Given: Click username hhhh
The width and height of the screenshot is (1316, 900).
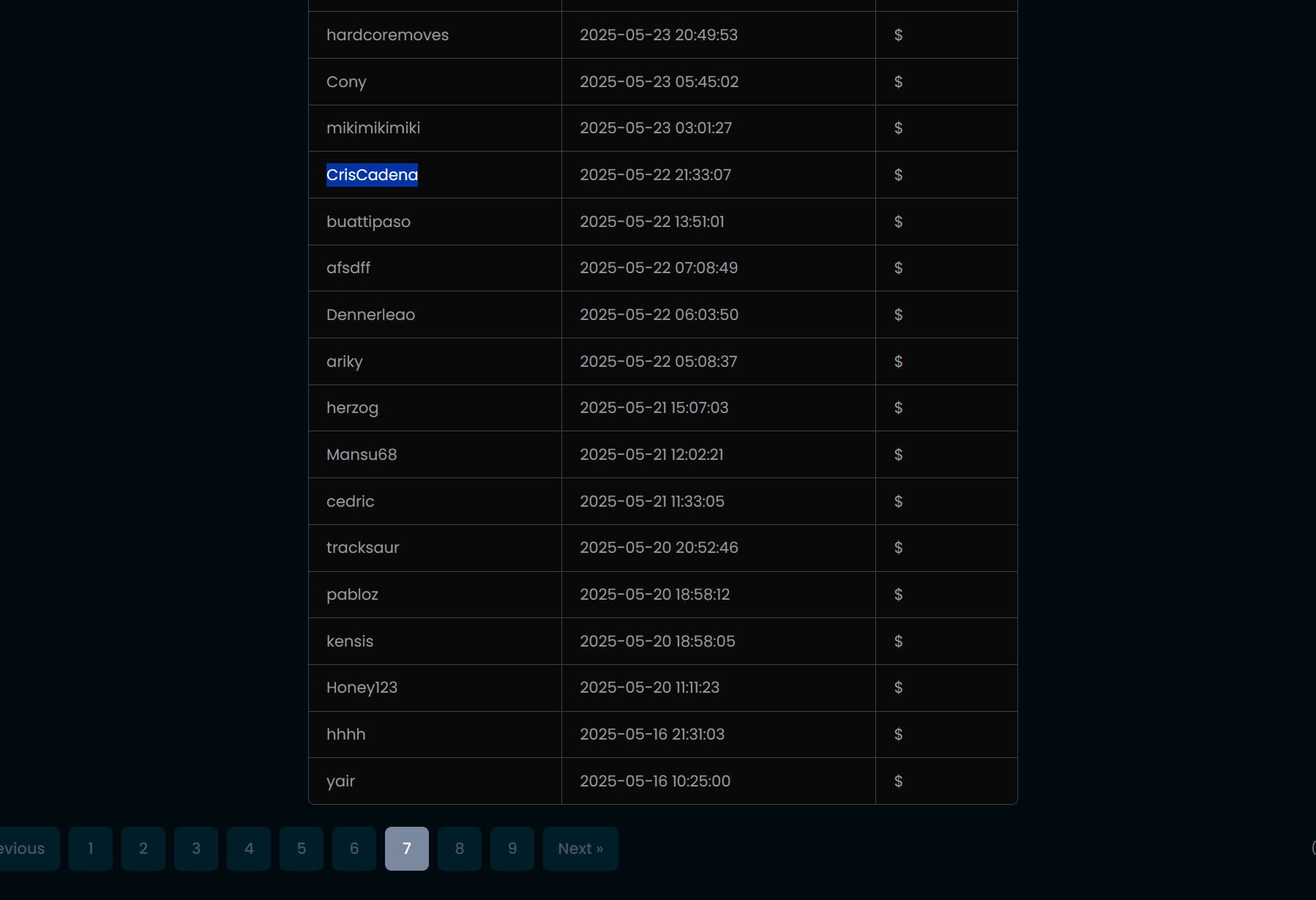Looking at the screenshot, I should (345, 734).
